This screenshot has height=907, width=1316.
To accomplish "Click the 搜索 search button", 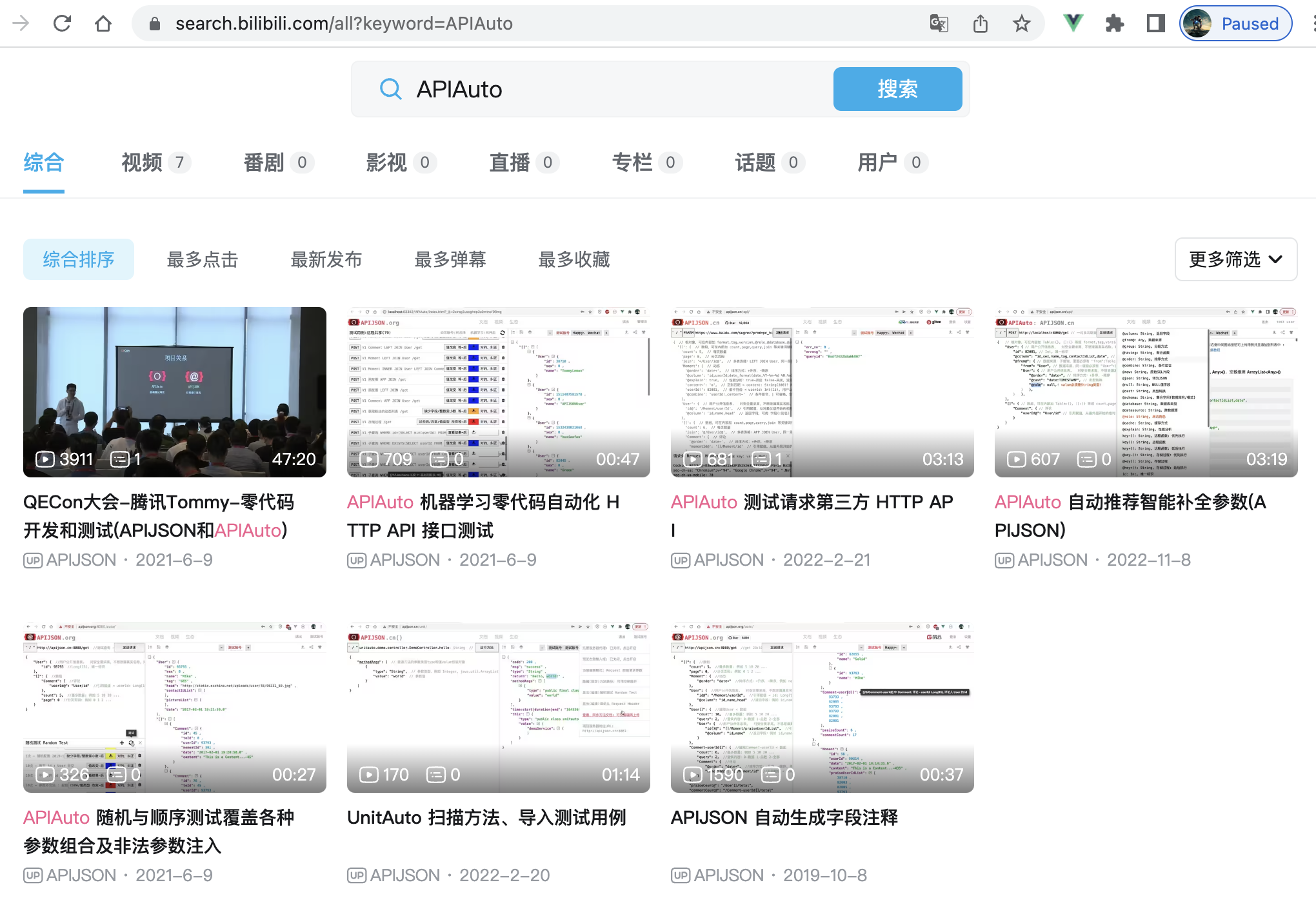I will point(897,89).
